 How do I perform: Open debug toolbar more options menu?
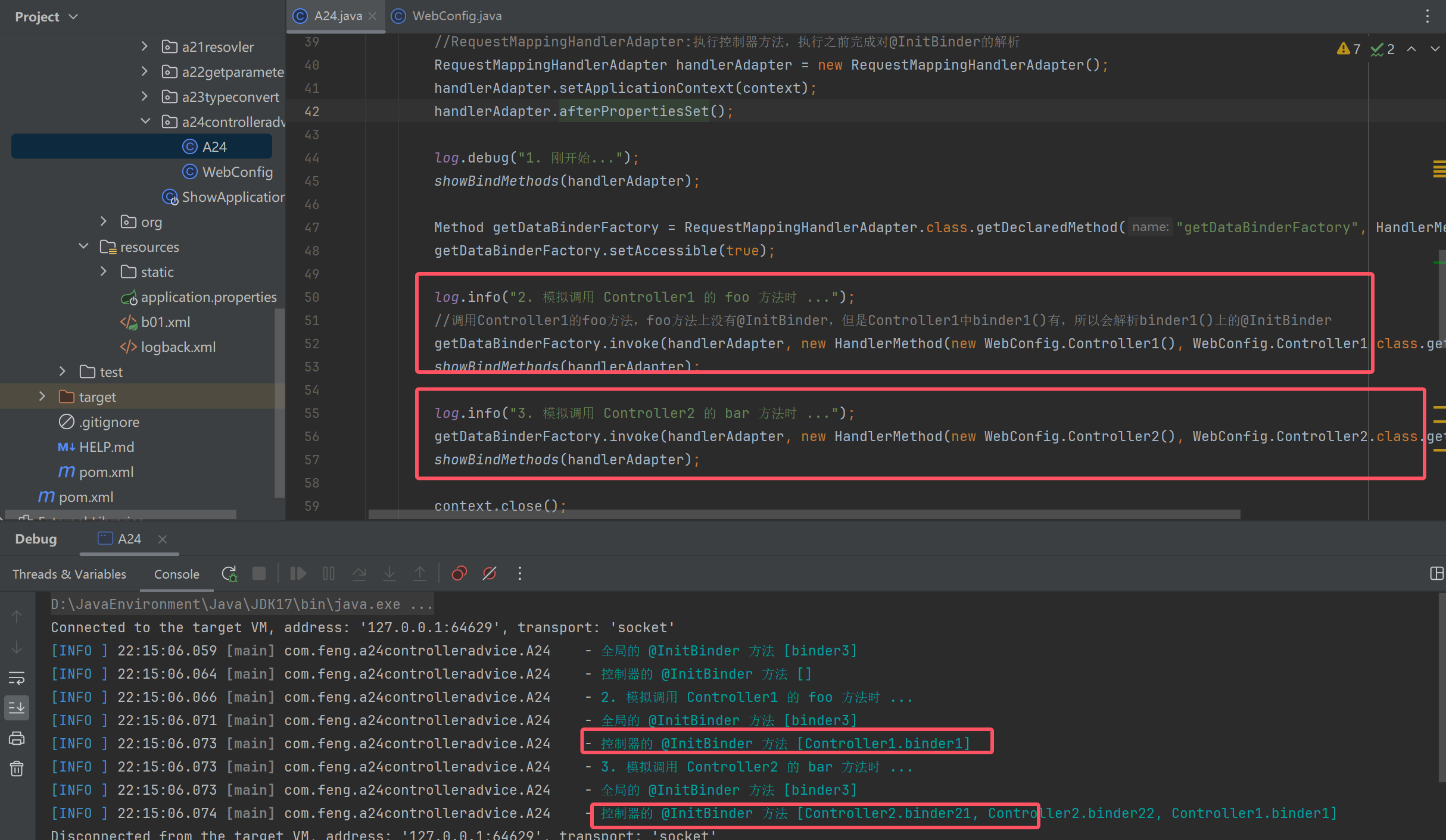coord(520,573)
